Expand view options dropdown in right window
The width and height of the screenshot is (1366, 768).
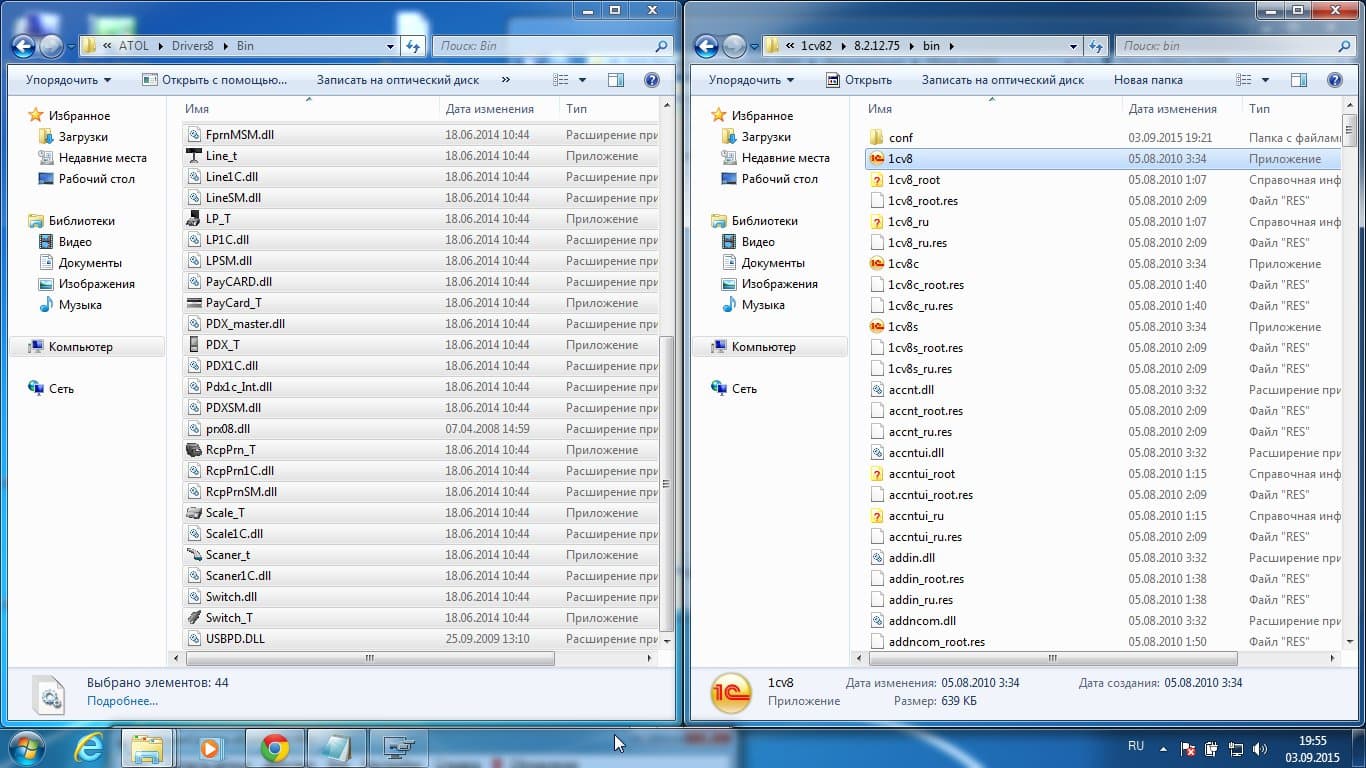pos(1266,80)
